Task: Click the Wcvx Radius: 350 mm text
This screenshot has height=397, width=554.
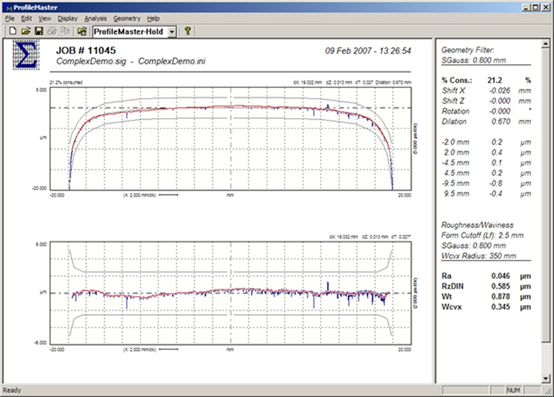Action: (478, 256)
